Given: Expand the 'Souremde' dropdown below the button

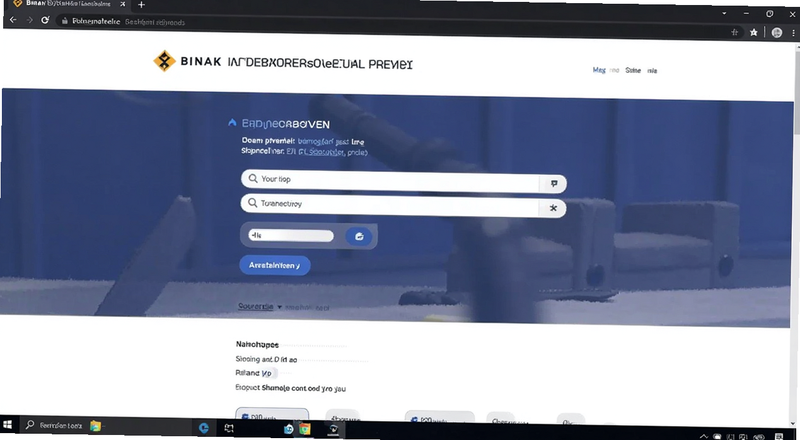Looking at the screenshot, I should click(x=260, y=306).
